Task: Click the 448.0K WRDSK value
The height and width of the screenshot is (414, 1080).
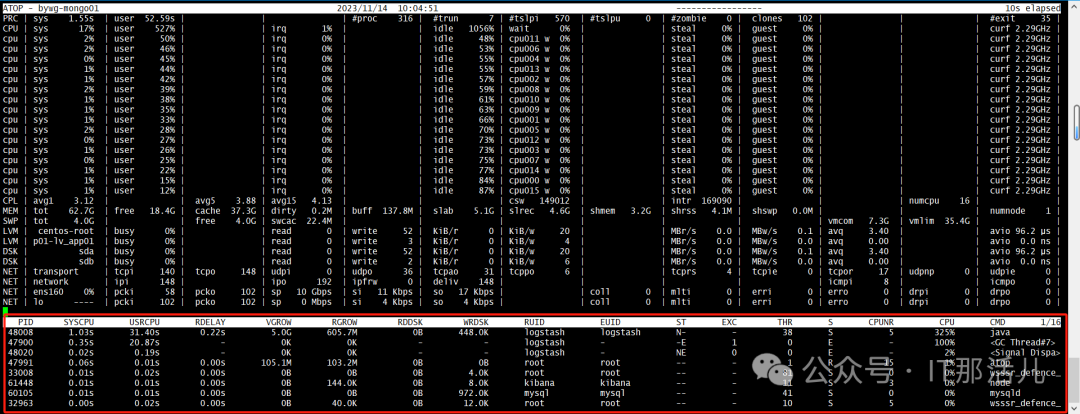Action: 475,333
